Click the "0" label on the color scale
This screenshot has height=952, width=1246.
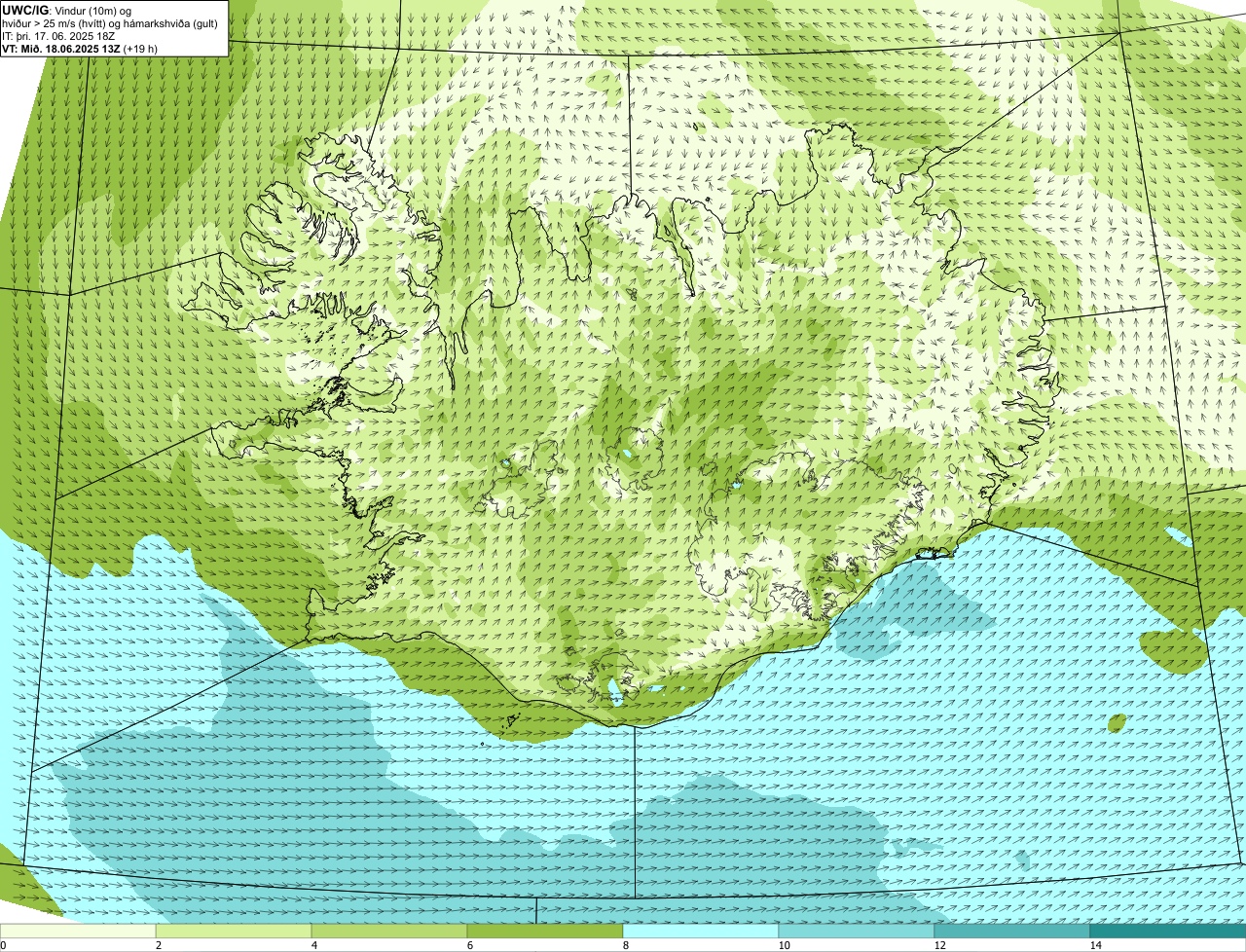click(3, 945)
